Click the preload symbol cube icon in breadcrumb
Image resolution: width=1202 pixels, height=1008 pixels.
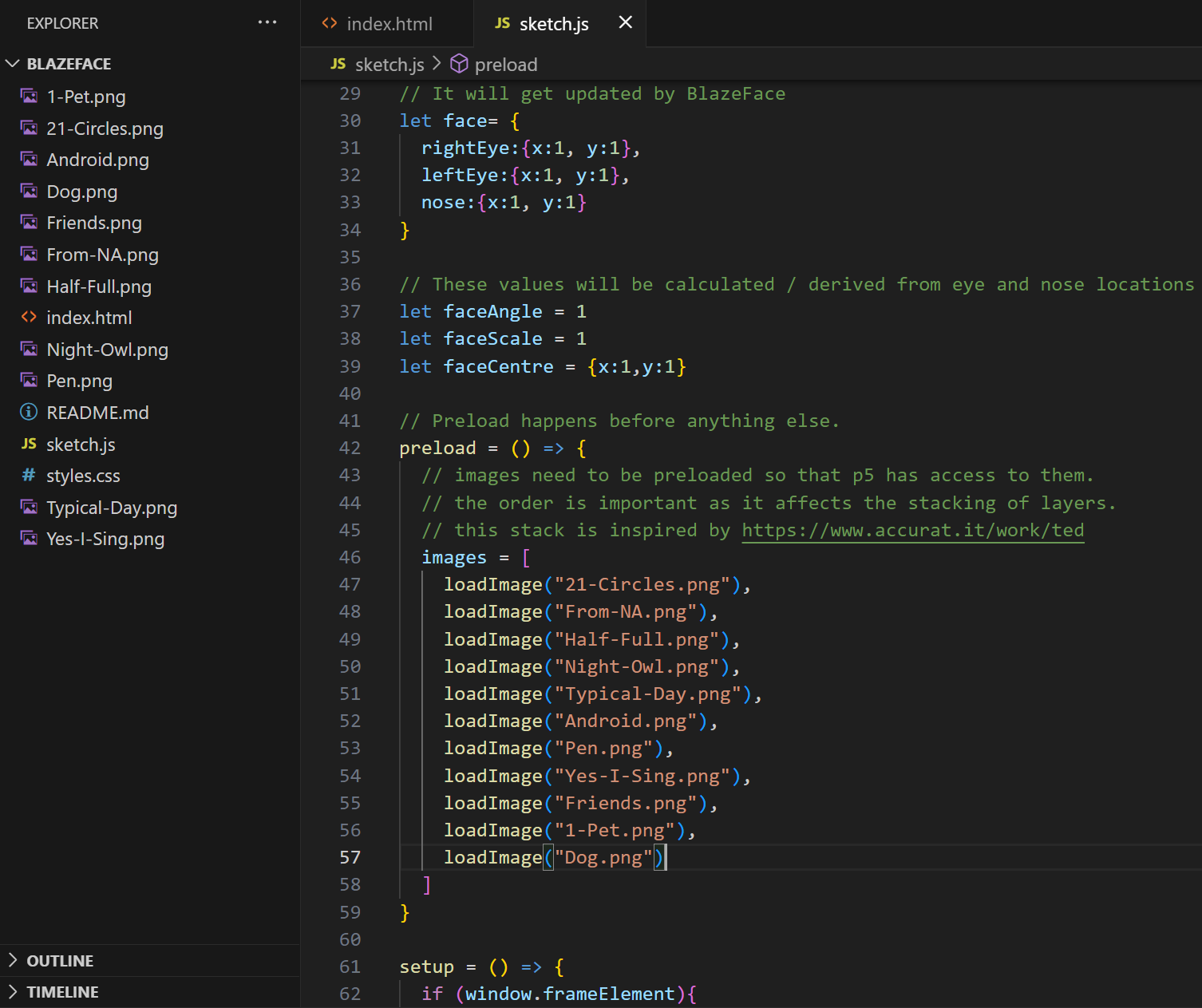coord(459,64)
